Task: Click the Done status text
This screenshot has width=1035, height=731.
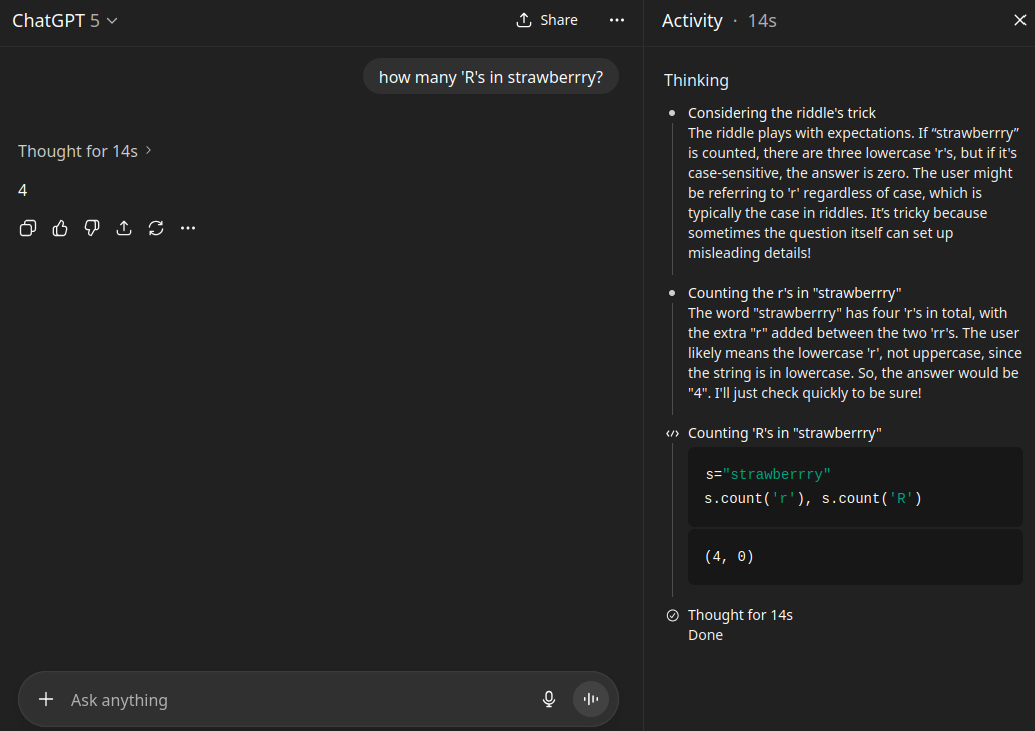Action: click(x=705, y=635)
